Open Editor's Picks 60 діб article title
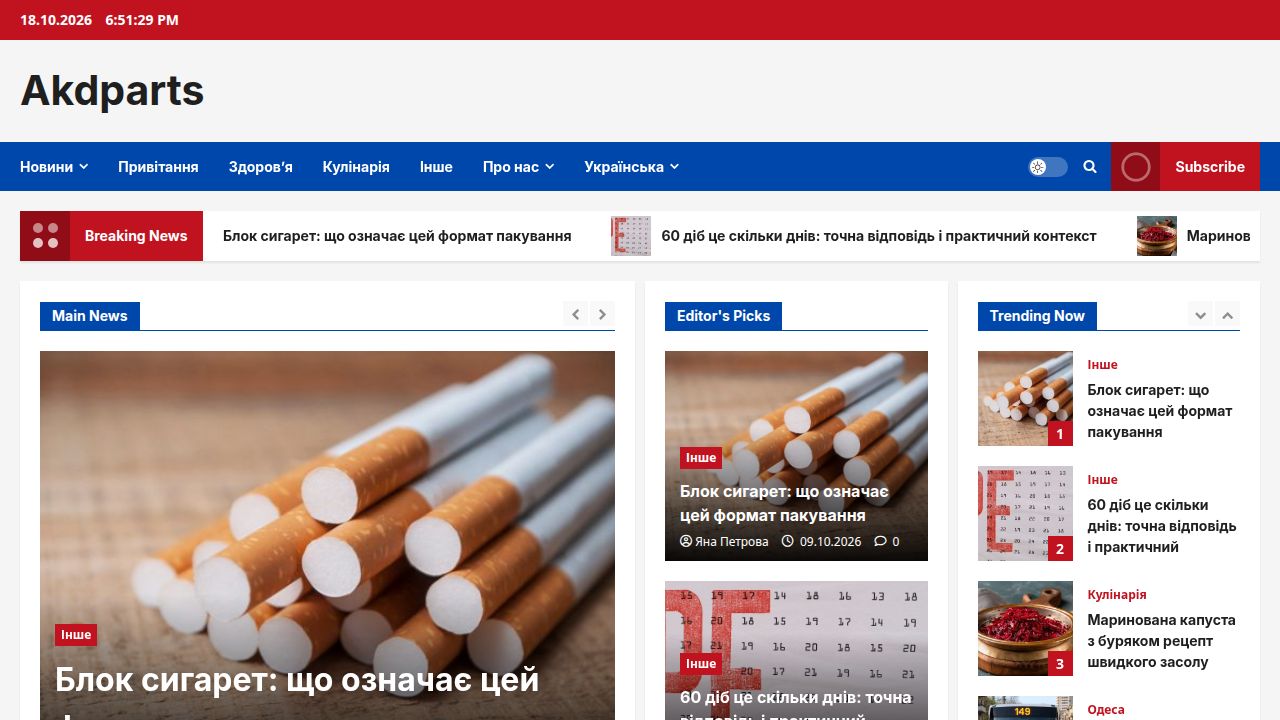The height and width of the screenshot is (720, 1280). 796,703
